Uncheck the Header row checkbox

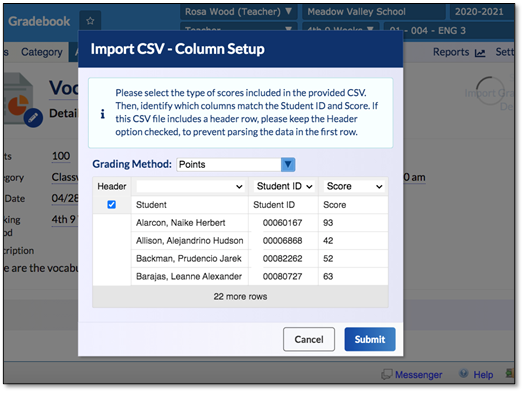tap(112, 205)
